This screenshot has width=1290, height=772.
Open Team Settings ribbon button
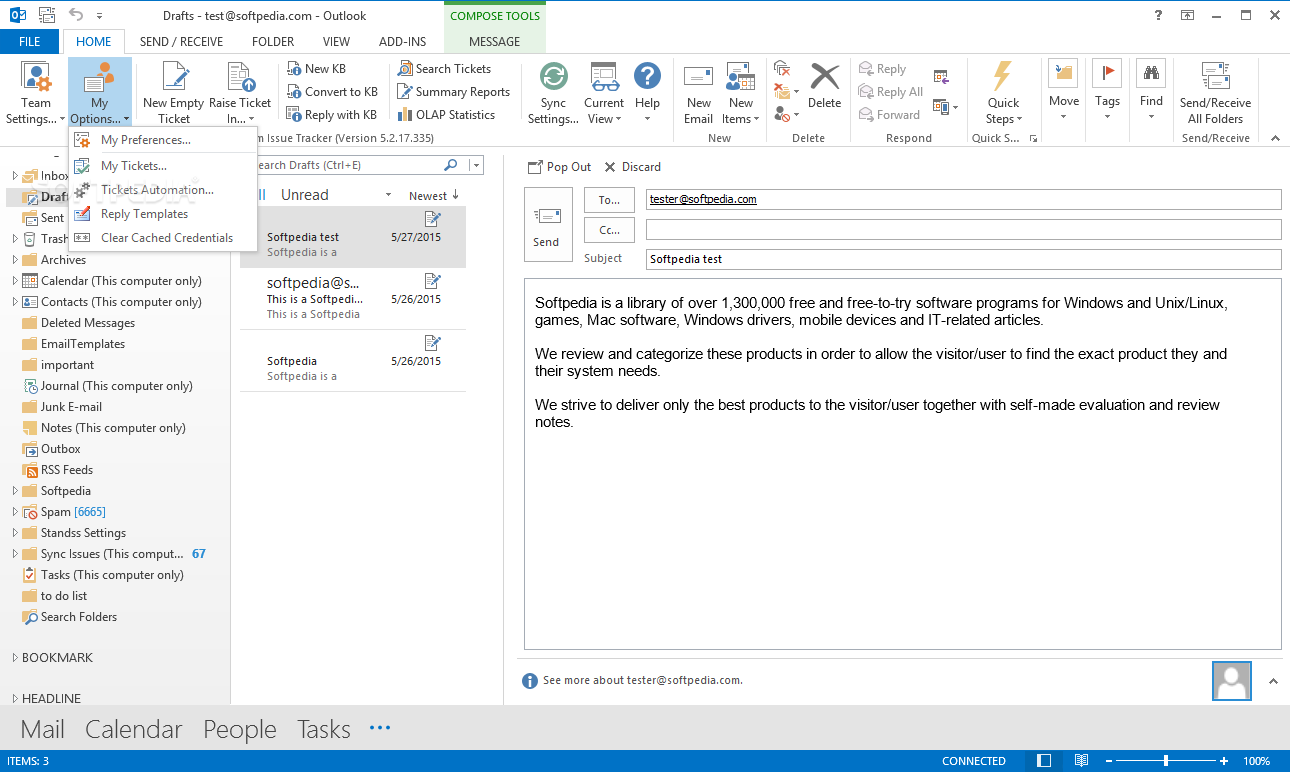[37, 93]
